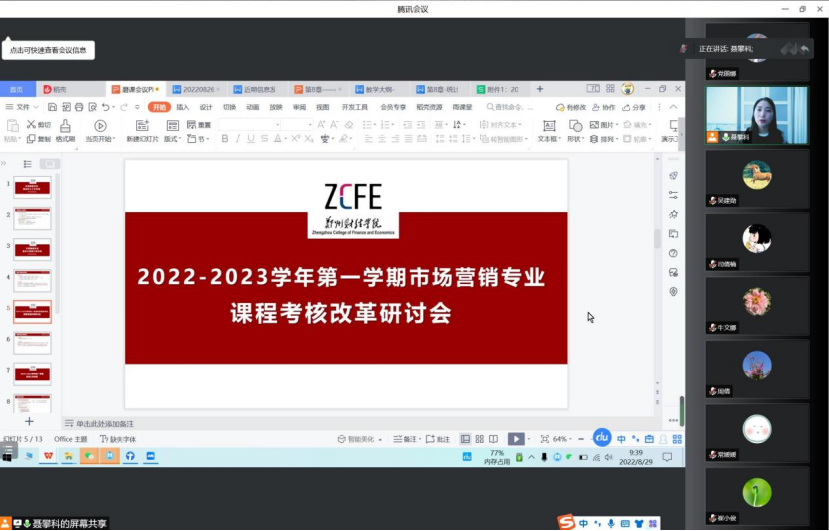Toggle the notes (备注) pane button
The height and width of the screenshot is (531, 829).
[407, 439]
